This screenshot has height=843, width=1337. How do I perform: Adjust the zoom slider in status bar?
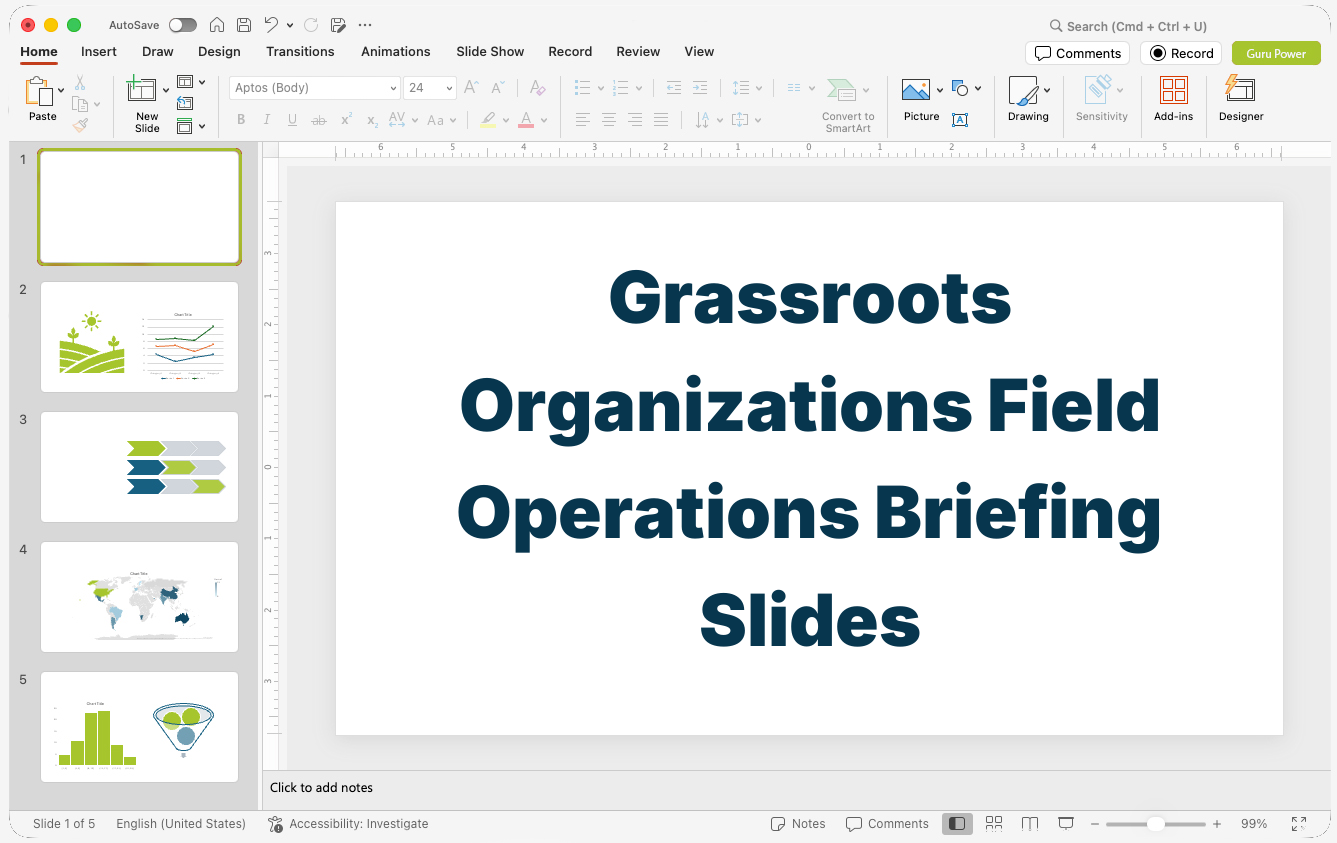coord(1155,824)
